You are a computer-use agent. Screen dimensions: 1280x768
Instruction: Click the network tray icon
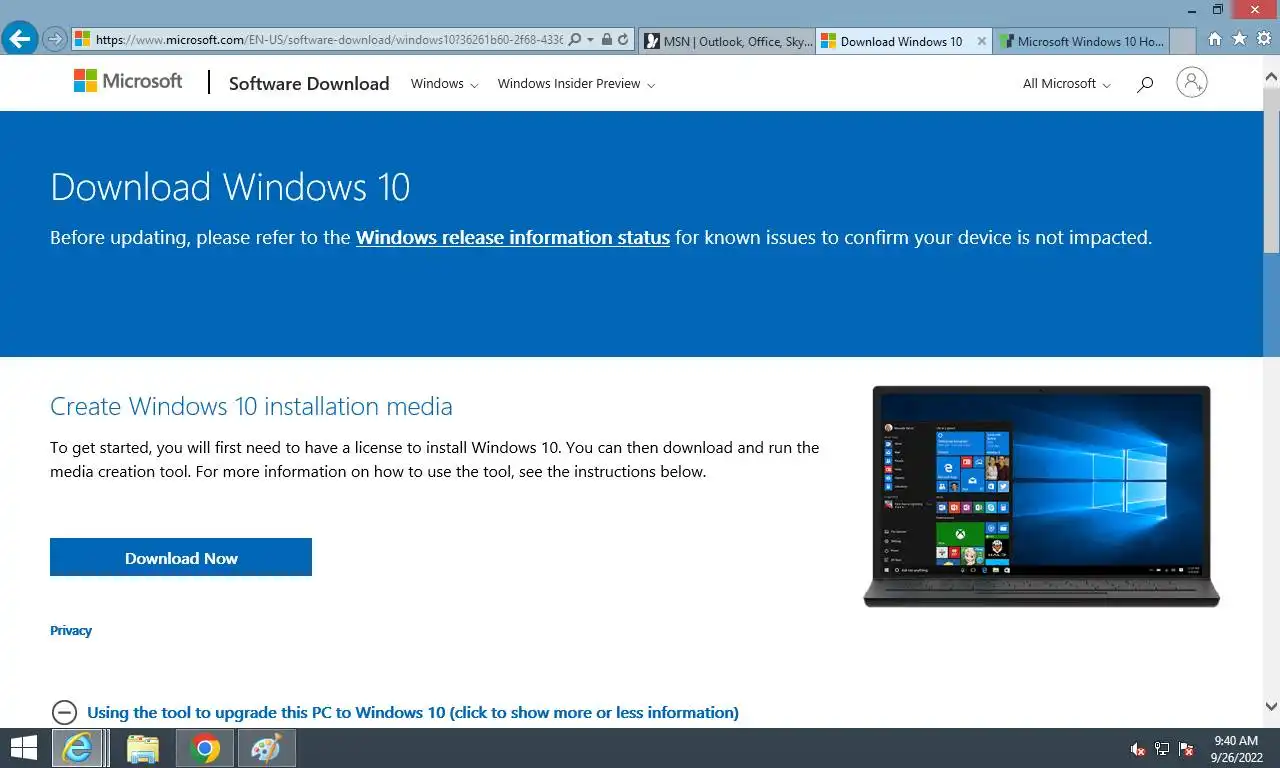(1162, 749)
